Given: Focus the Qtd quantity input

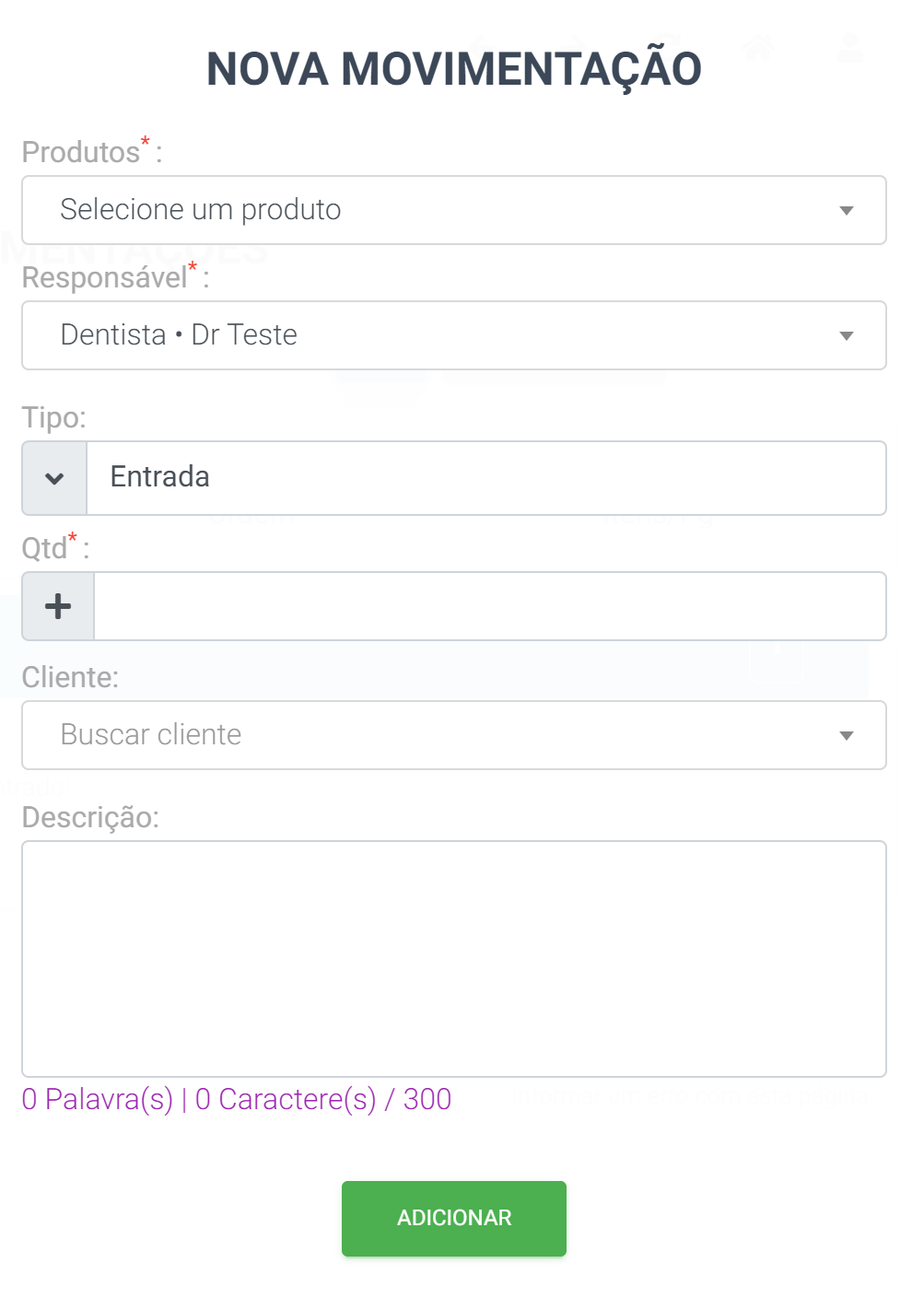Looking at the screenshot, I should pos(490,606).
